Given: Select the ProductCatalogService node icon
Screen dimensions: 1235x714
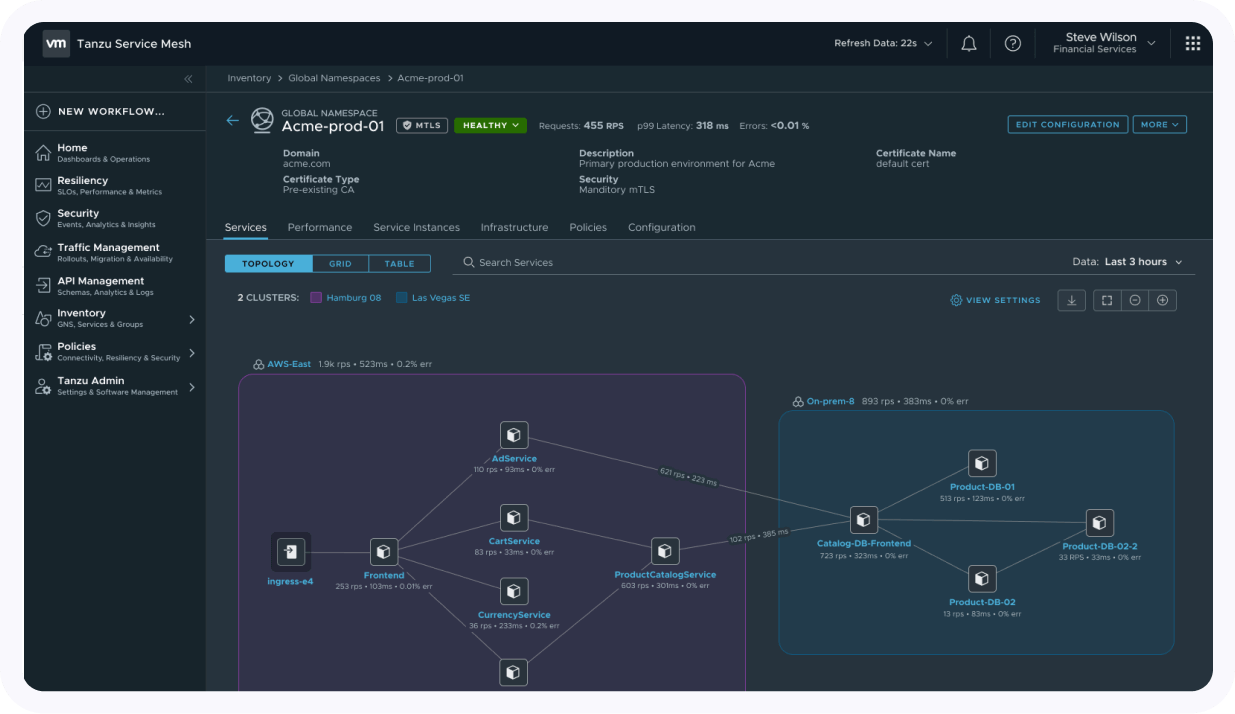Looking at the screenshot, I should tap(665, 551).
